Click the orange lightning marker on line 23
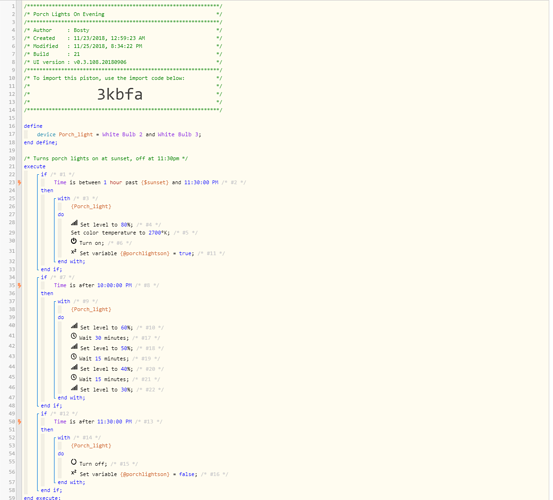Screen dimensions: 553x500 19,182
